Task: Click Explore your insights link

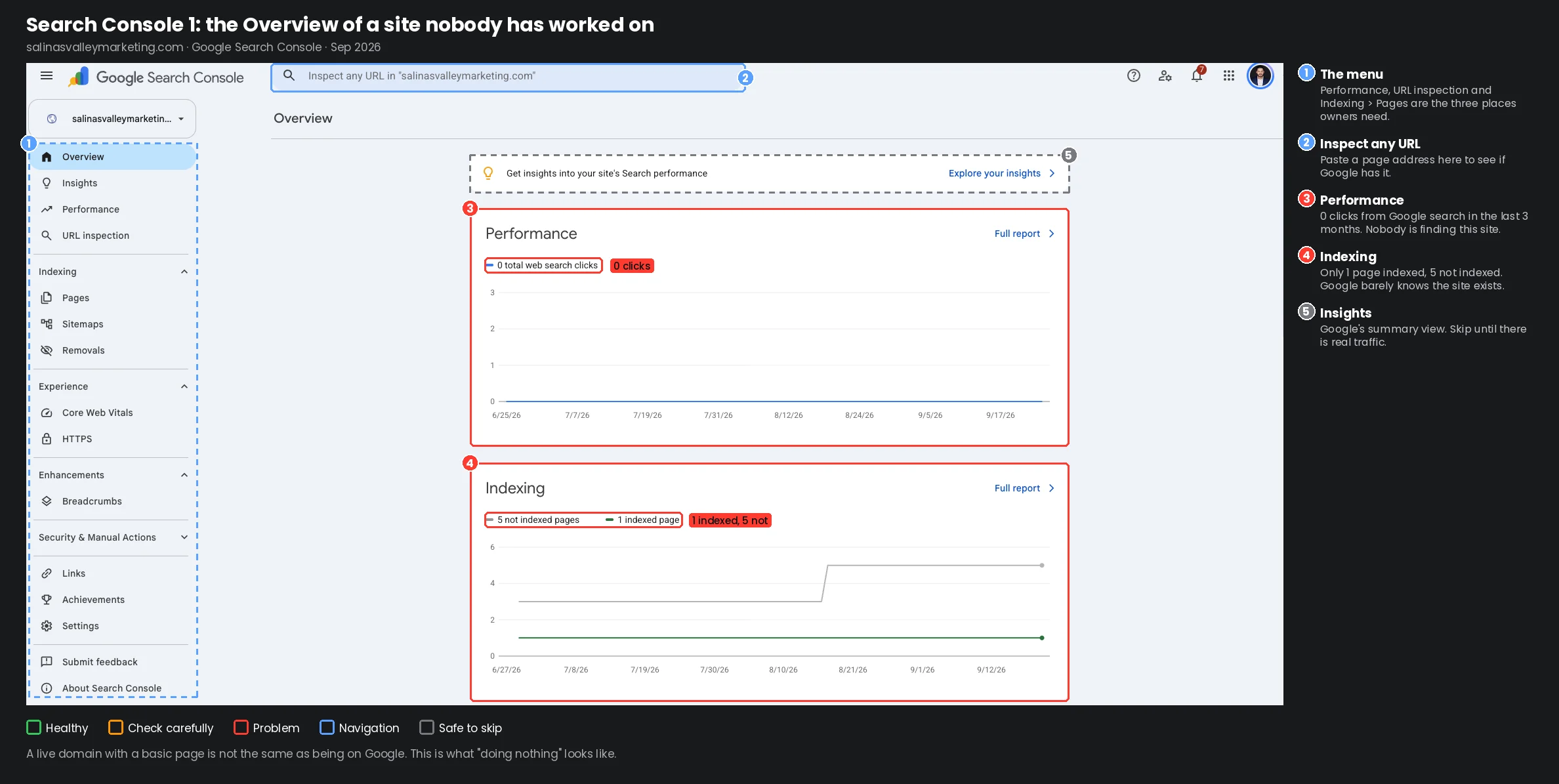Action: (995, 173)
